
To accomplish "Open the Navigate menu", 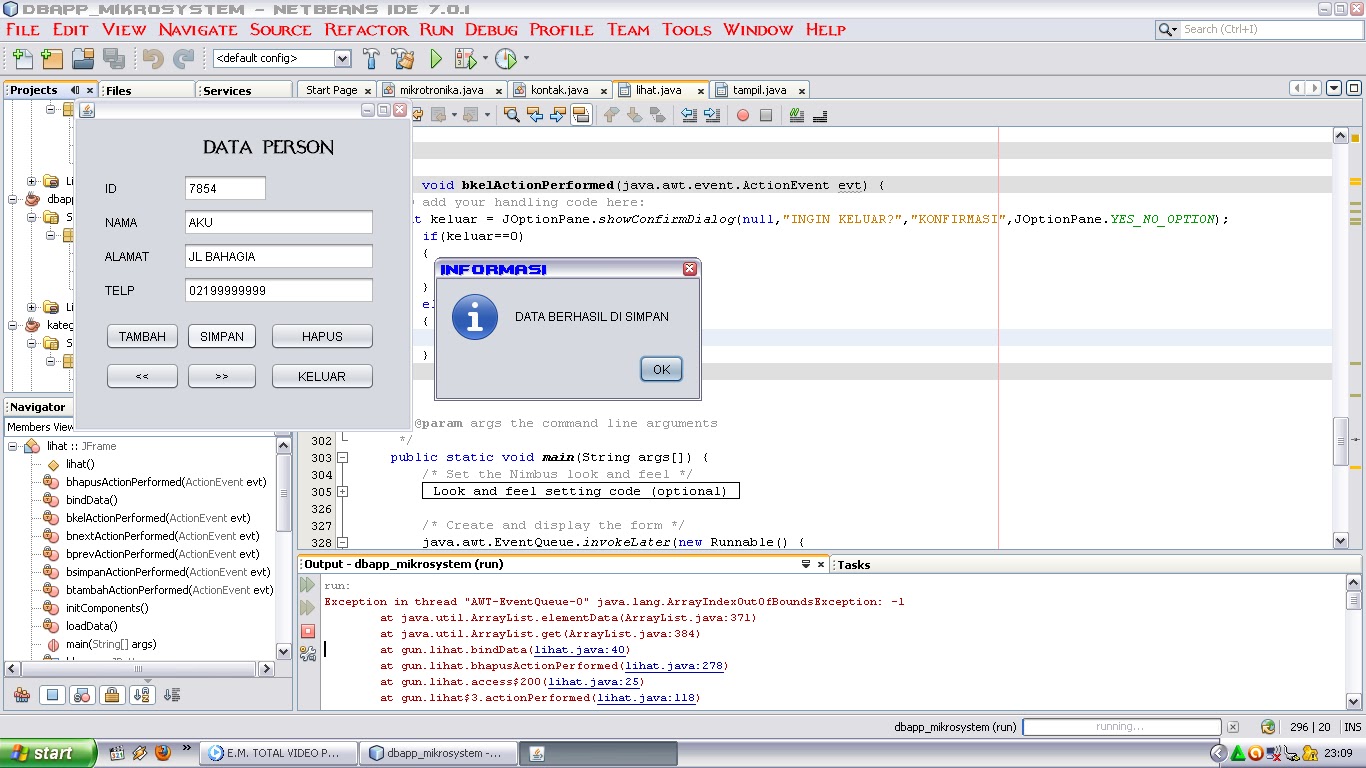I will [198, 29].
